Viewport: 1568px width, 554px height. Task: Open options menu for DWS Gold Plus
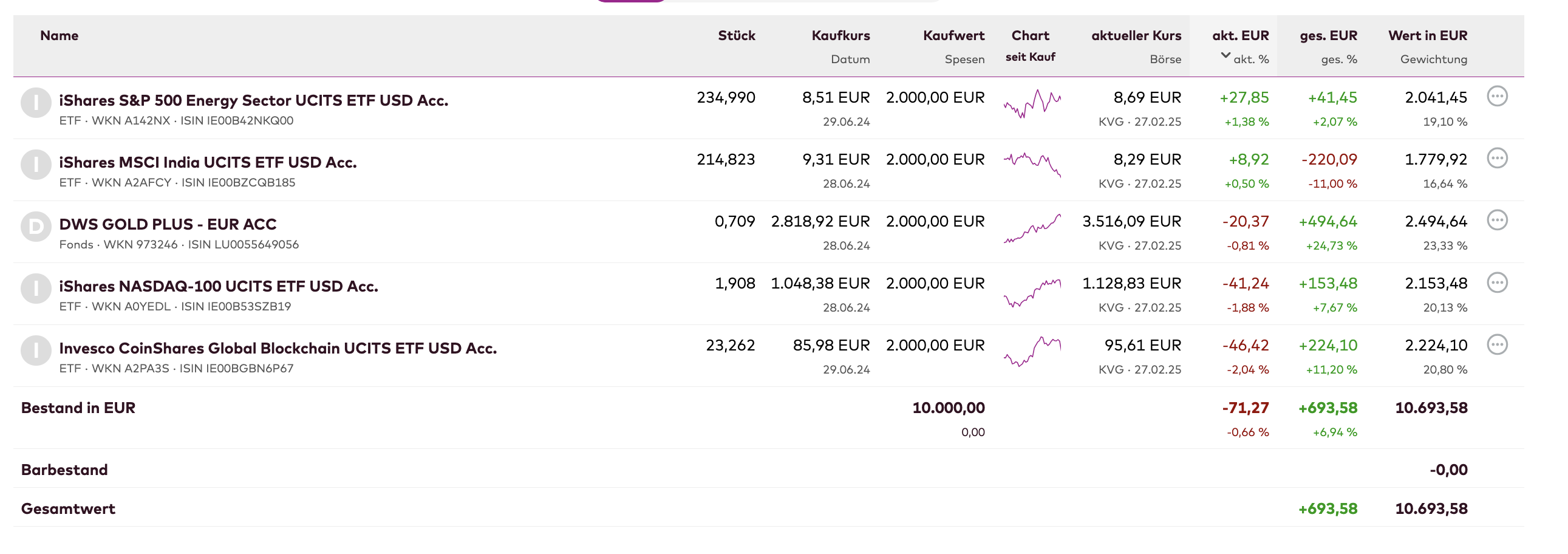coord(1497,221)
